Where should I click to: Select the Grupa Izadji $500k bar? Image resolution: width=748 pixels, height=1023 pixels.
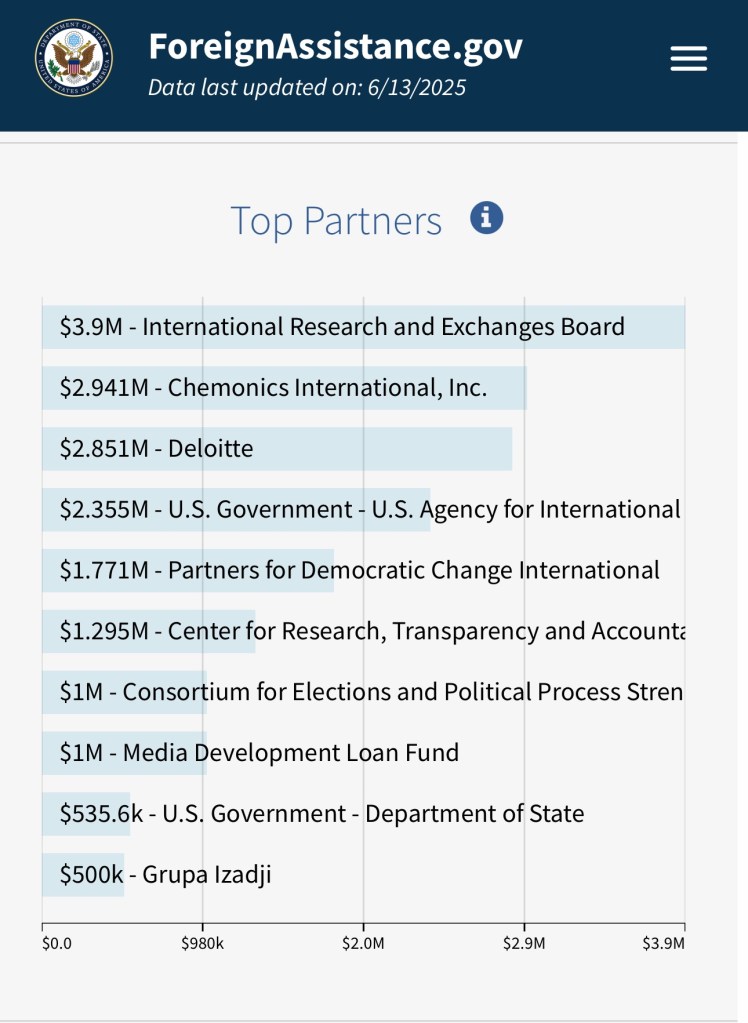pyautogui.click(x=83, y=875)
